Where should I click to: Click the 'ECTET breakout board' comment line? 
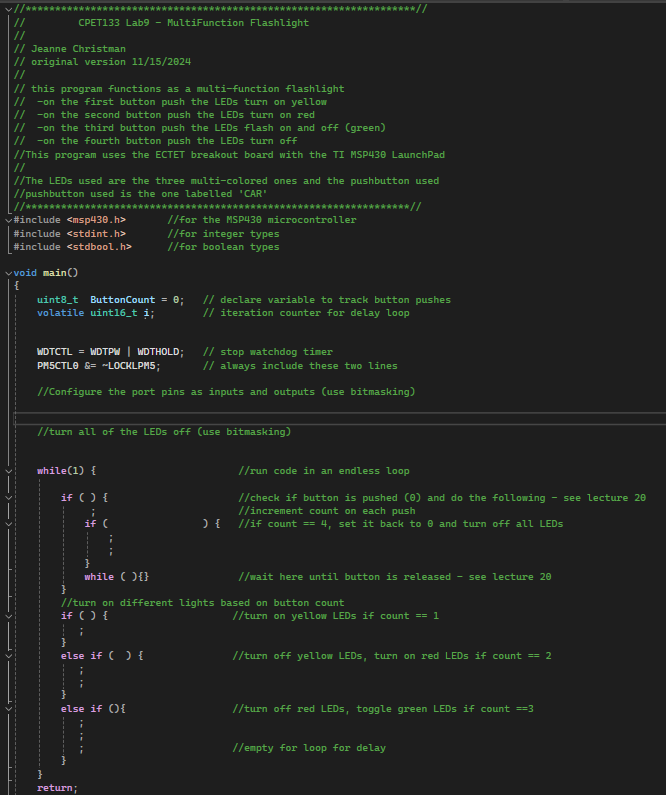(x=229, y=155)
